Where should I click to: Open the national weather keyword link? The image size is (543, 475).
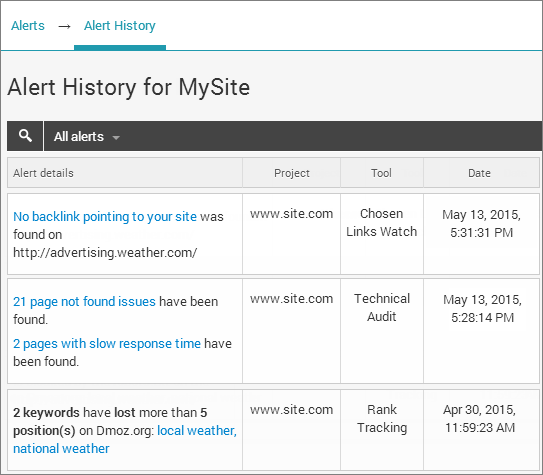coord(61,448)
